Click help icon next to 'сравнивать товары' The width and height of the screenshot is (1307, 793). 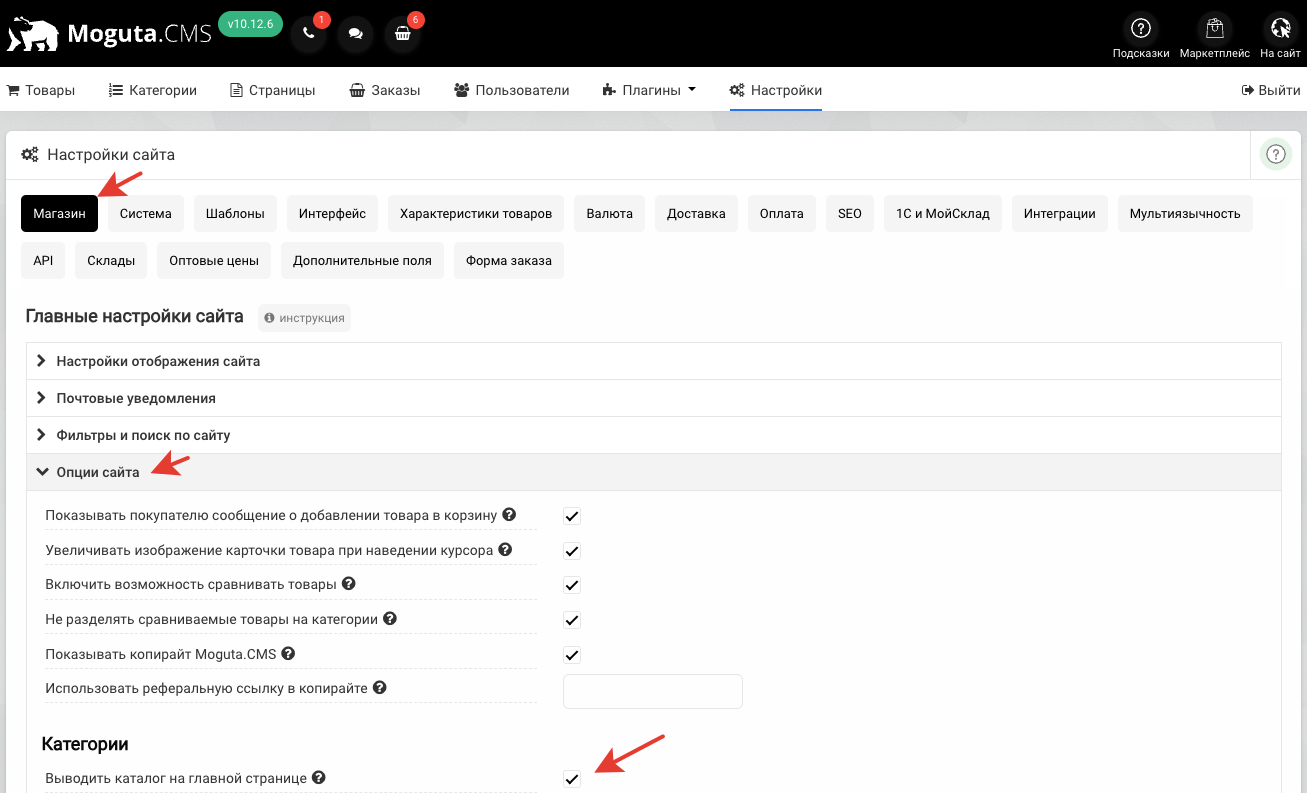[349, 584]
